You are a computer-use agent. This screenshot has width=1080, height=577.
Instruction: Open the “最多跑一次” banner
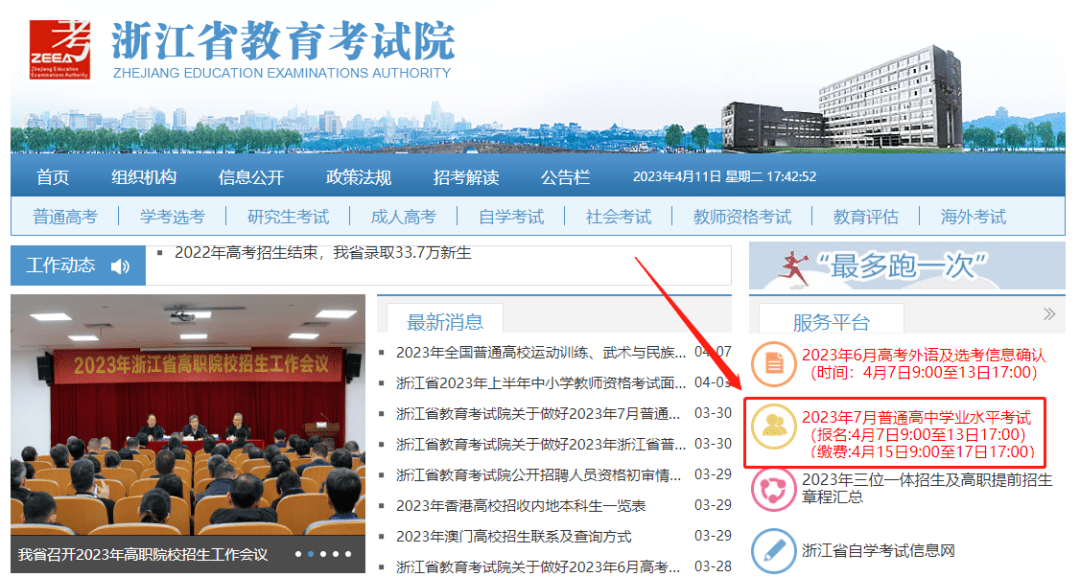(906, 266)
